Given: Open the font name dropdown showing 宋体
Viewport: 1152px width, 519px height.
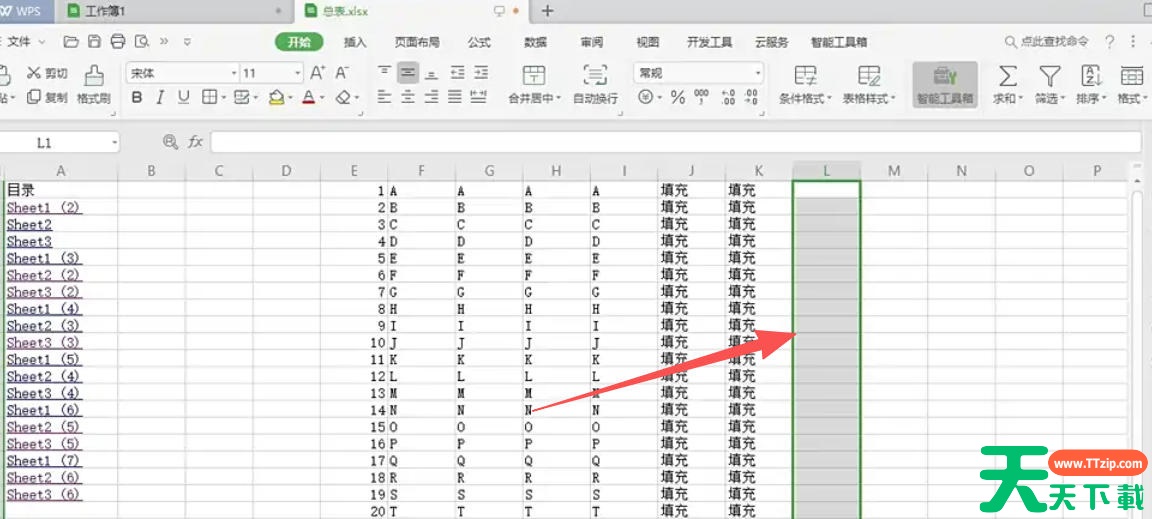Looking at the screenshot, I should (182, 73).
